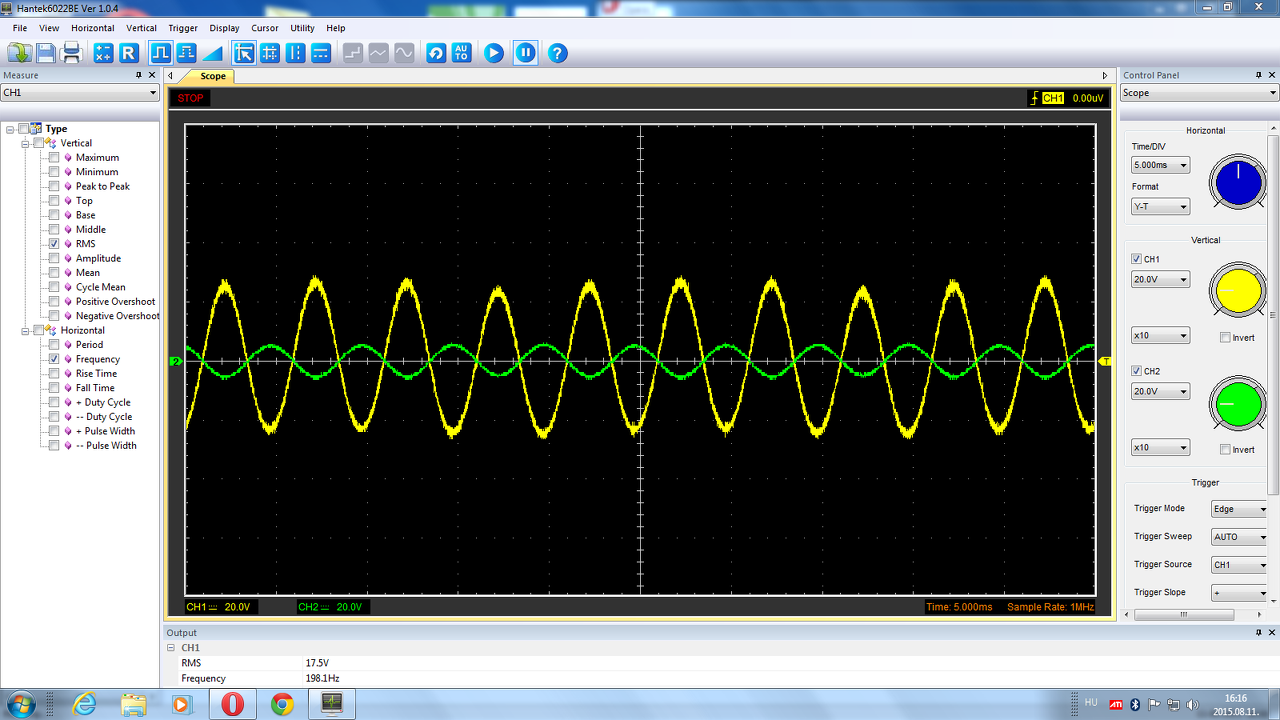The height and width of the screenshot is (720, 1280).
Task: Click the Control Panel vertical scrollbar
Action: (1275, 315)
